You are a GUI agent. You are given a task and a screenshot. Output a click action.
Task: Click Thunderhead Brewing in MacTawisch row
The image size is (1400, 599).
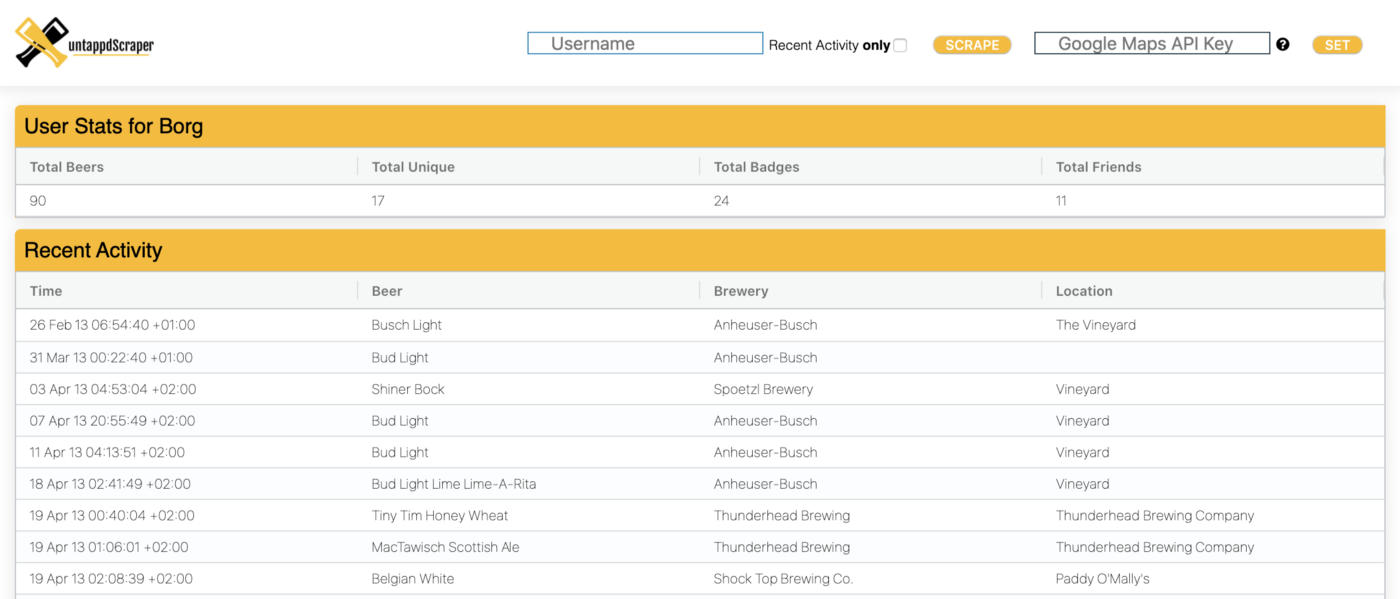[782, 547]
